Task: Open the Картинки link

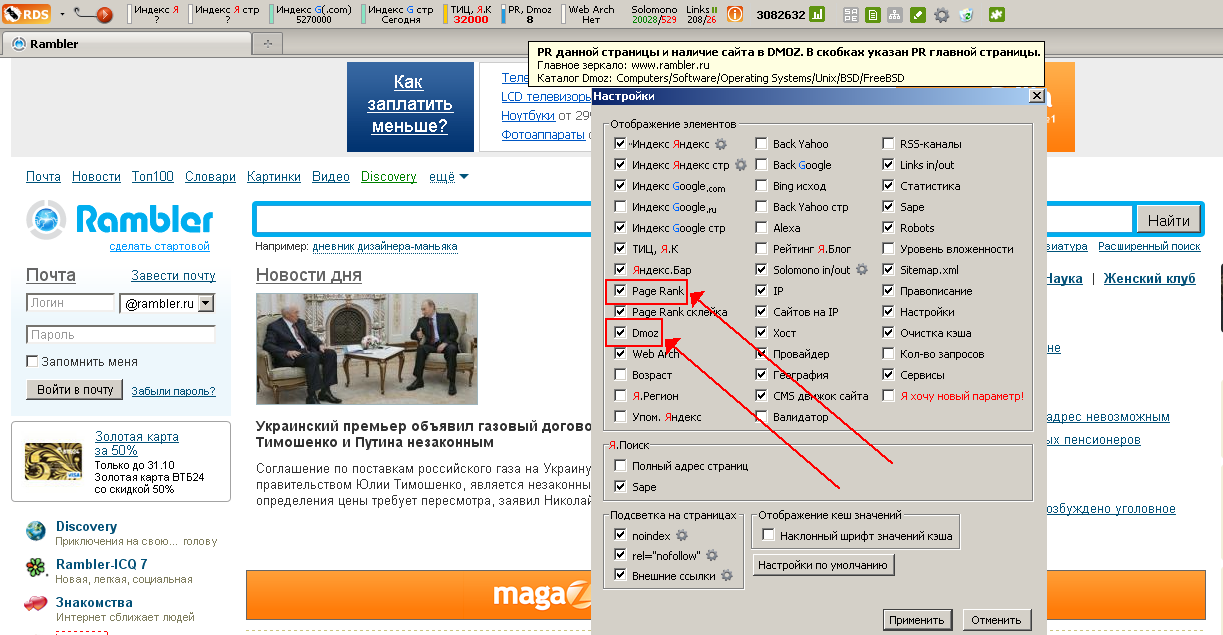Action: tap(274, 177)
